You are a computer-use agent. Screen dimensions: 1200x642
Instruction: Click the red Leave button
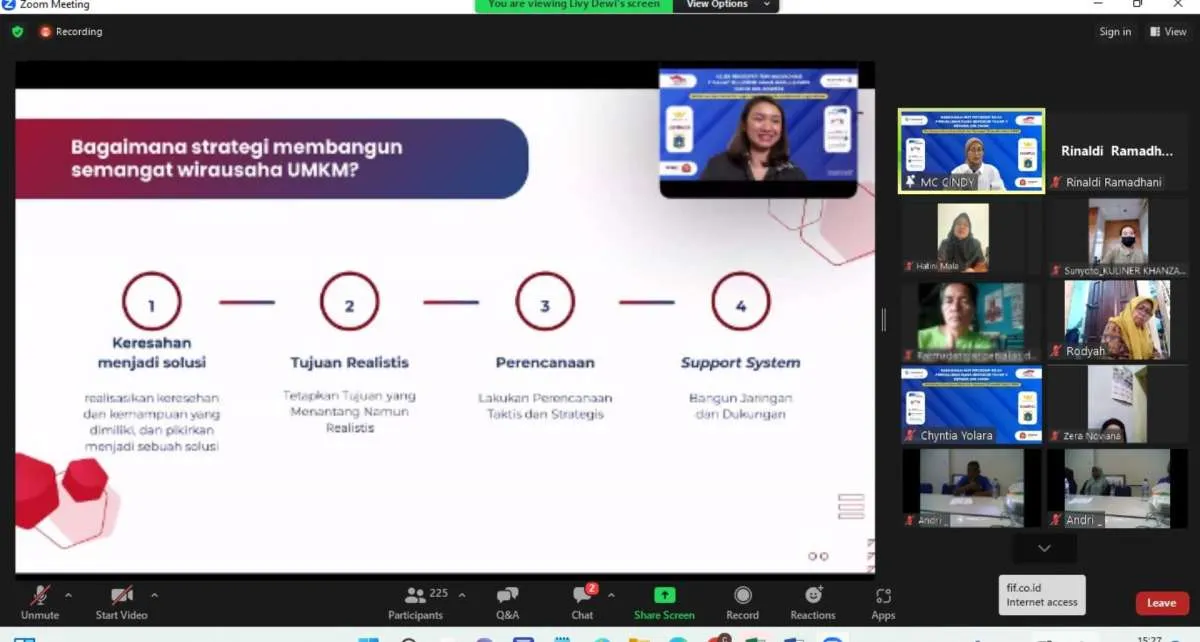pyautogui.click(x=1160, y=603)
